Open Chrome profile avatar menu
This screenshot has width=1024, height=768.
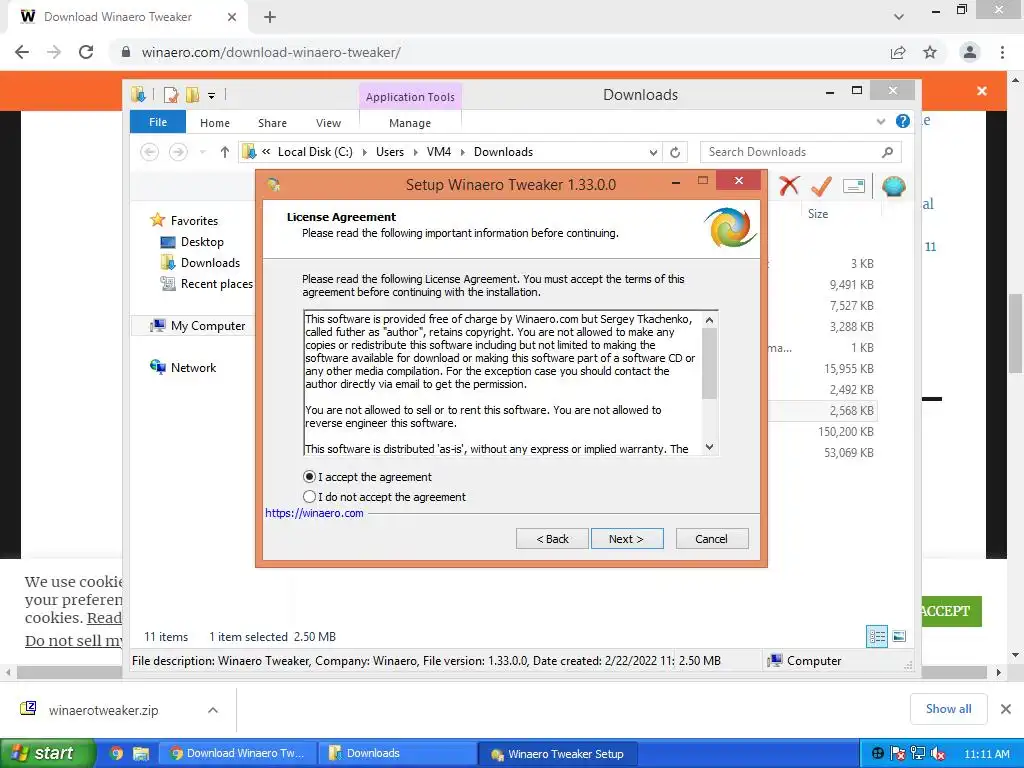[970, 52]
